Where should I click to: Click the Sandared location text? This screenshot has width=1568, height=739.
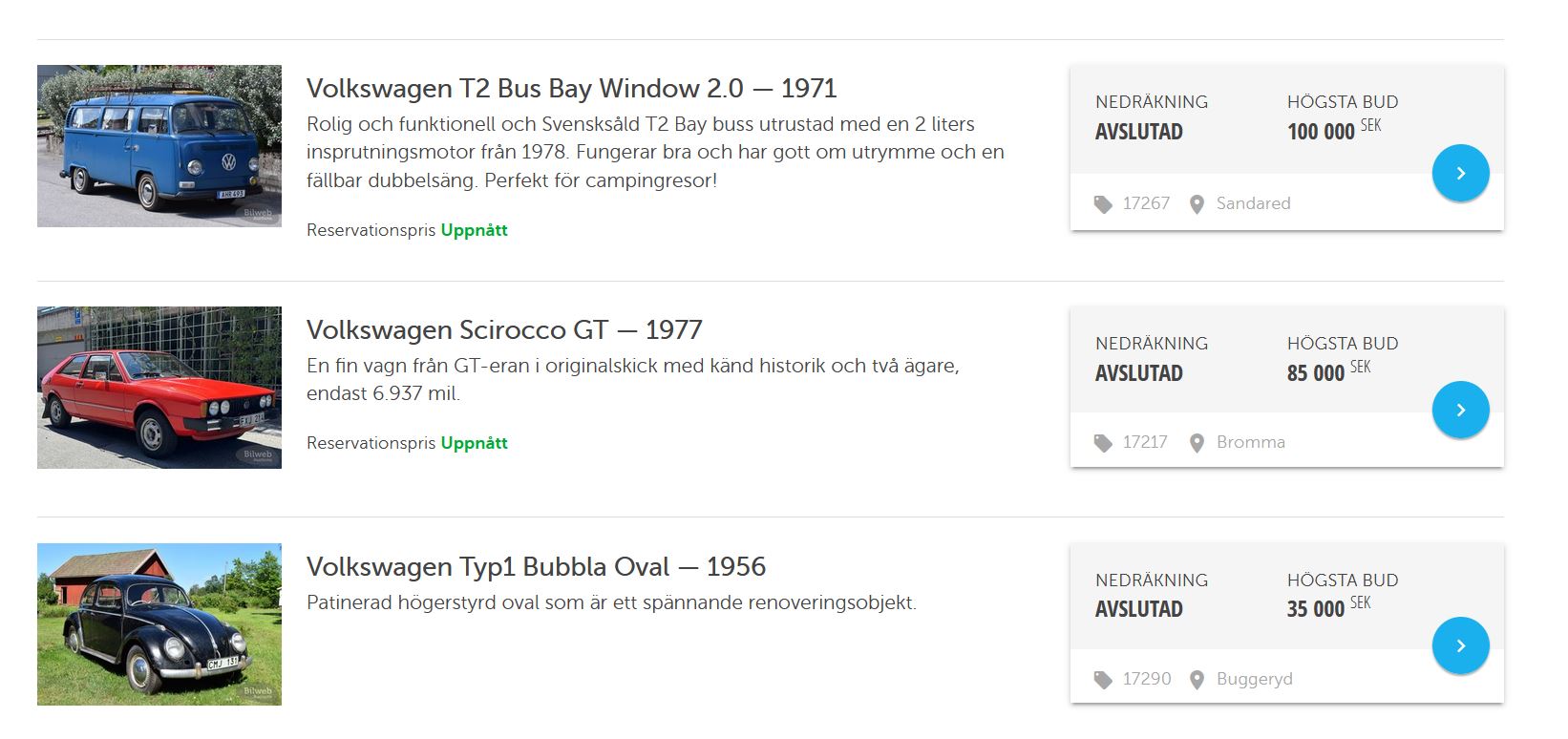pos(1253,203)
